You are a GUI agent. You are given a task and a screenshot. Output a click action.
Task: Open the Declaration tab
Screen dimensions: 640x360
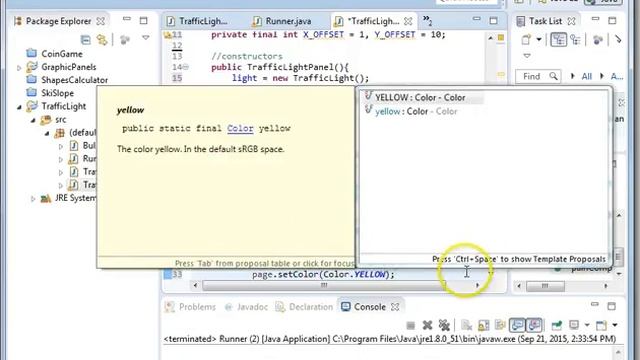(304, 307)
